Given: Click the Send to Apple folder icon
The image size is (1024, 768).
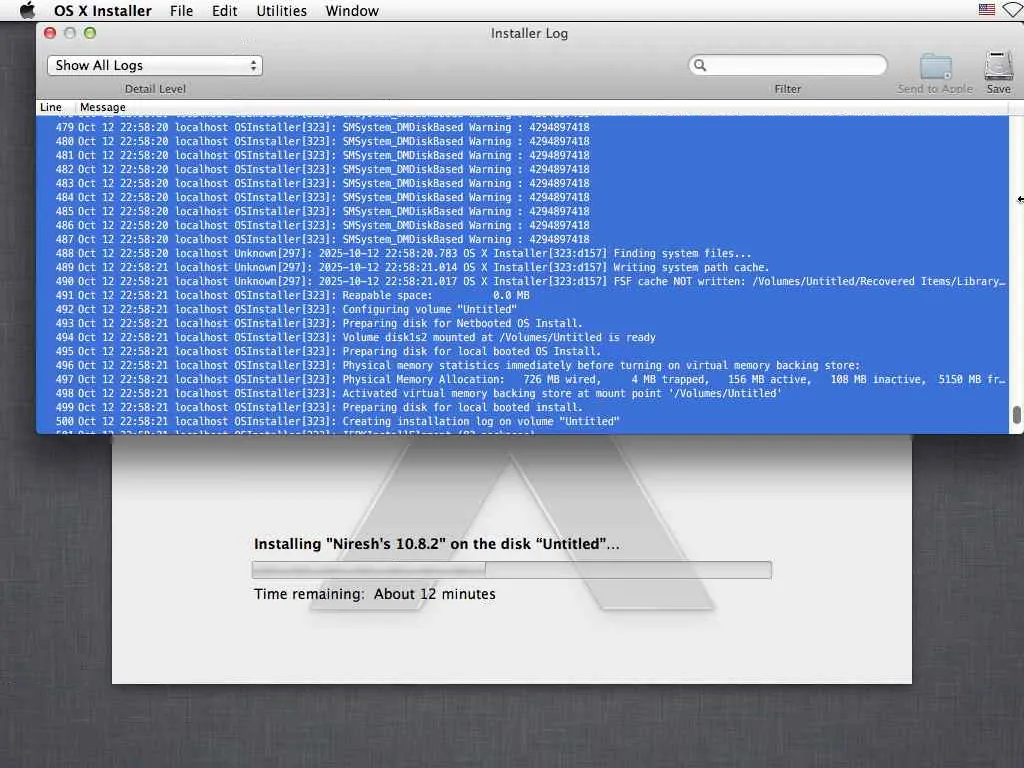Looking at the screenshot, I should tap(935, 67).
